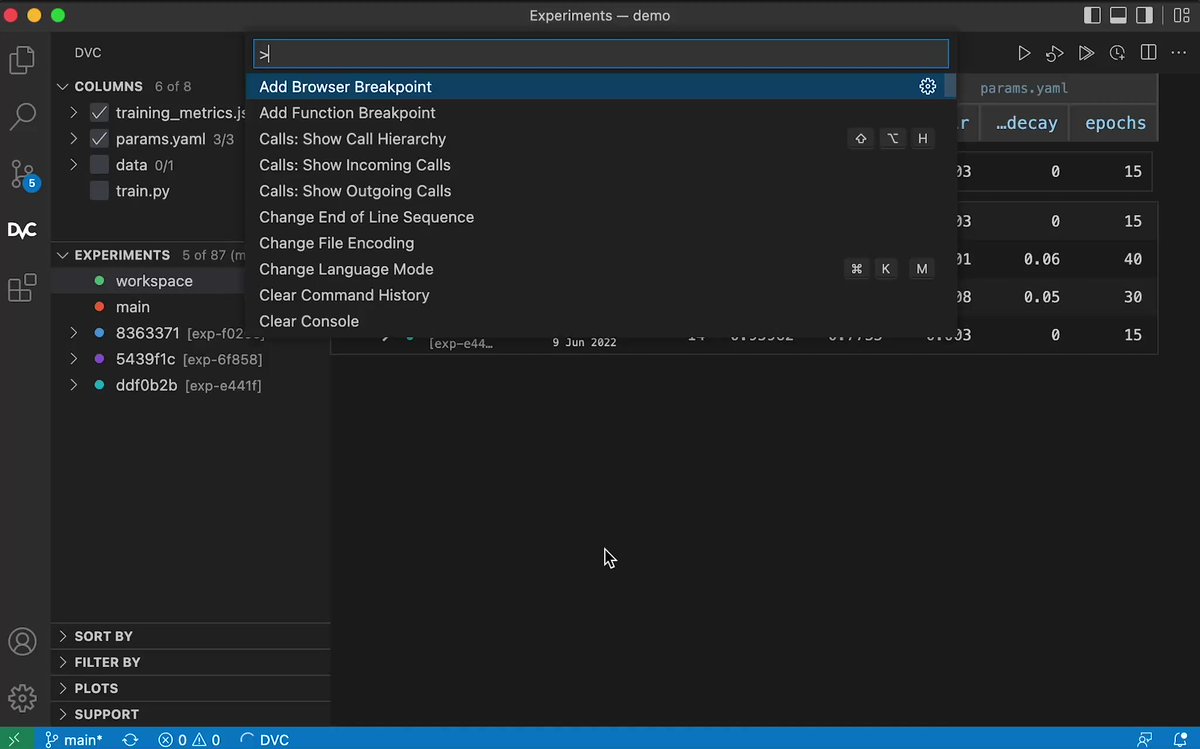The image size is (1200, 749).
Task: Open Source Control view with badge 5
Action: coord(22,174)
